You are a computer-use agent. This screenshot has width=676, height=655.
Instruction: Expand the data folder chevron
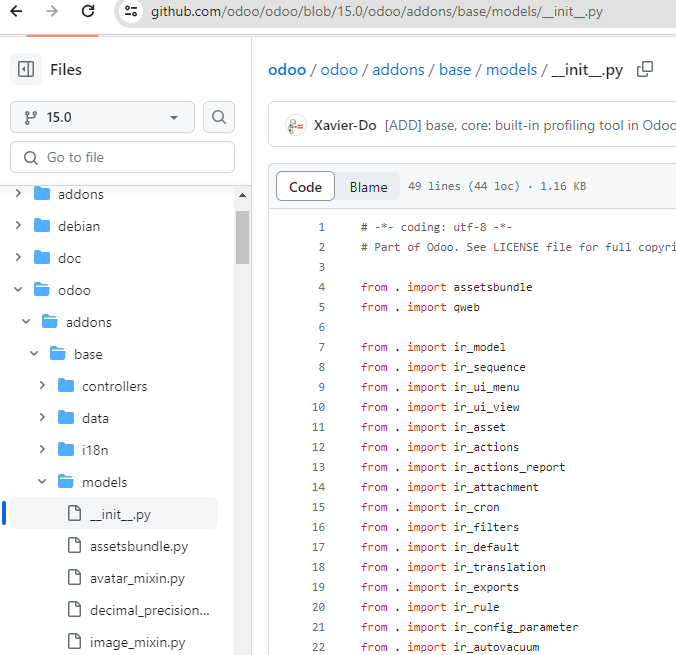point(42,417)
